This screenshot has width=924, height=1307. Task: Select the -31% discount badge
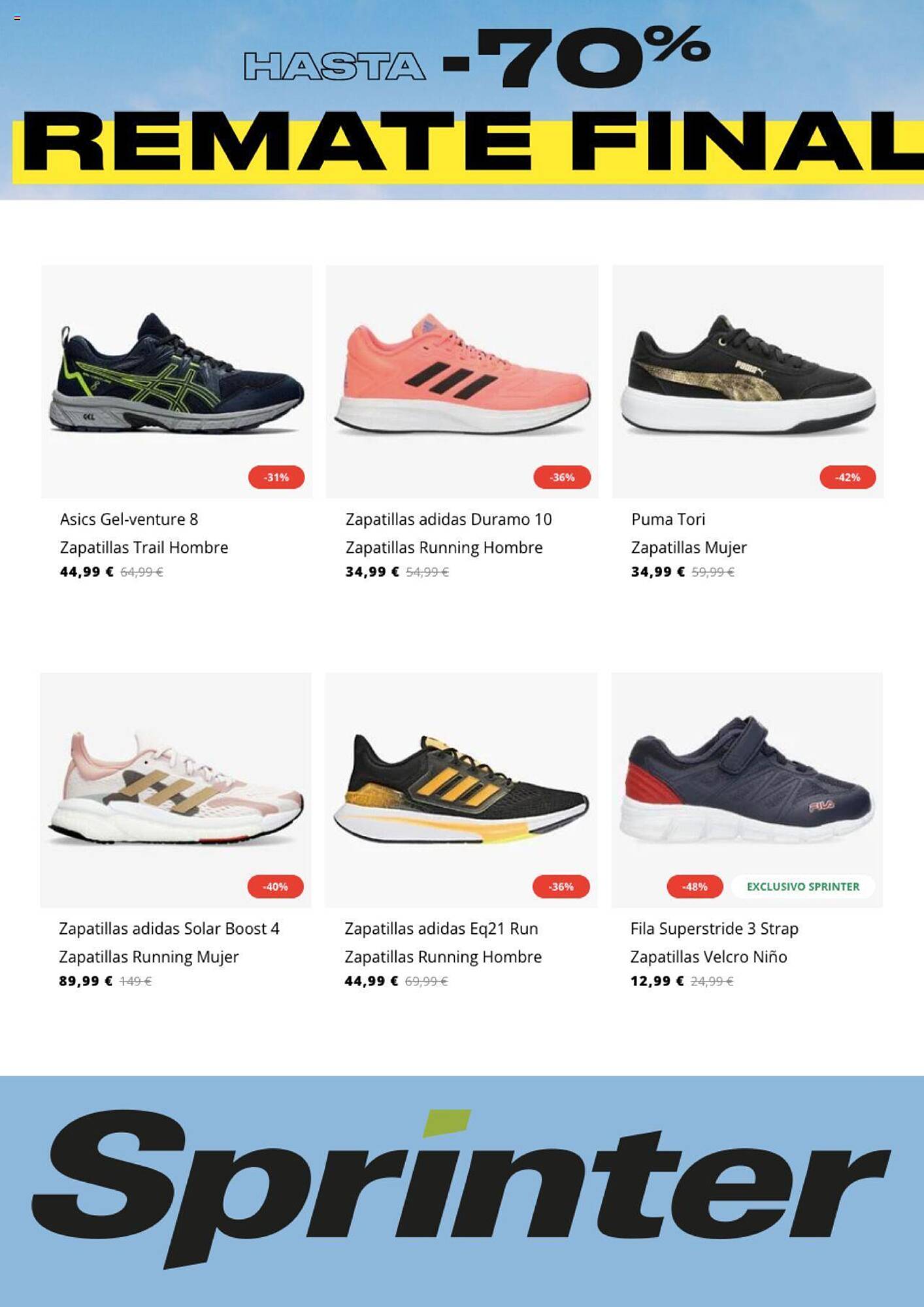276,477
